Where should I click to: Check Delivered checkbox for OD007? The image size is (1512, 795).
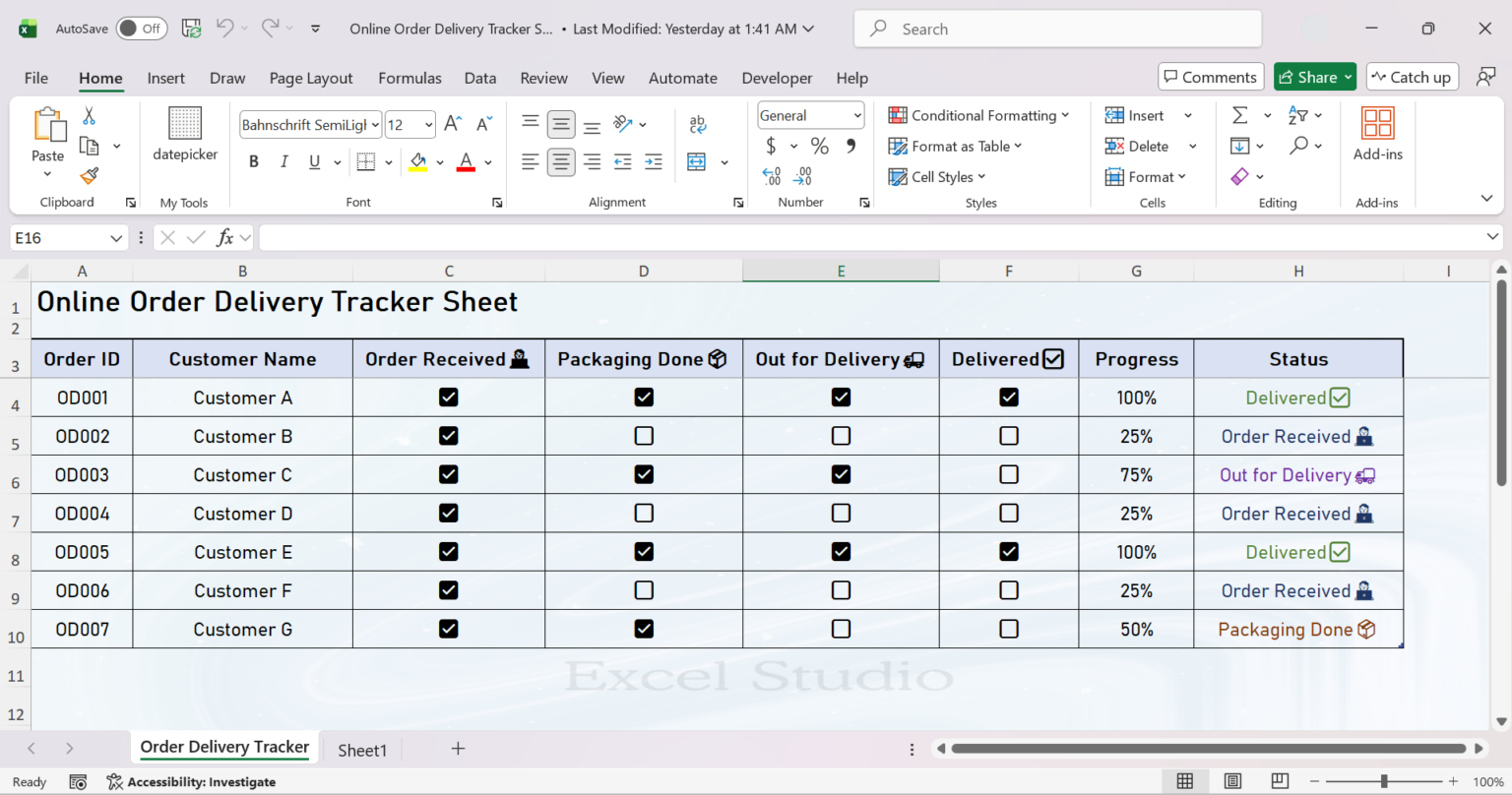(x=1009, y=629)
